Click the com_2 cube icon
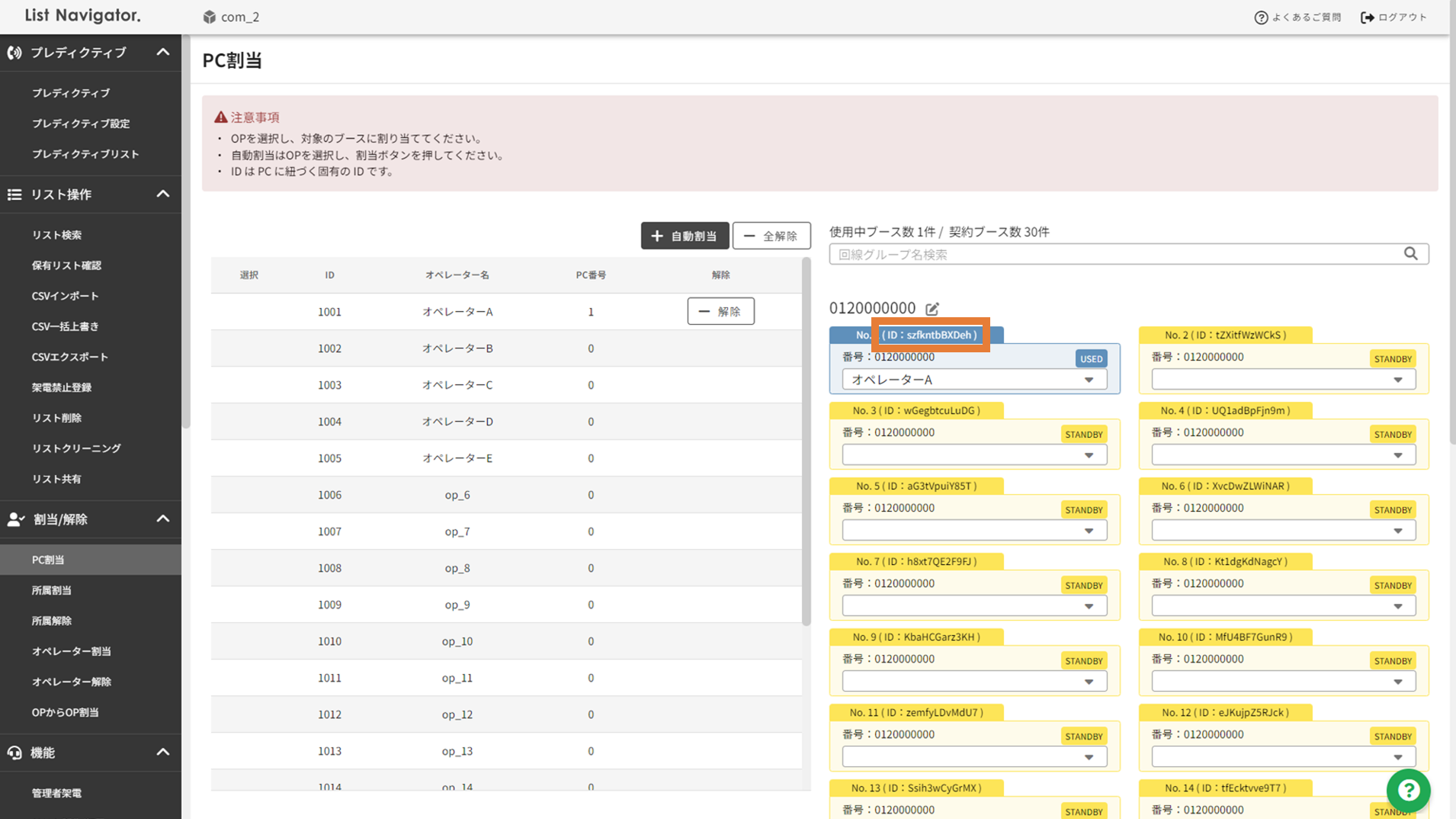Viewport: 1456px width, 819px height. coord(209,17)
